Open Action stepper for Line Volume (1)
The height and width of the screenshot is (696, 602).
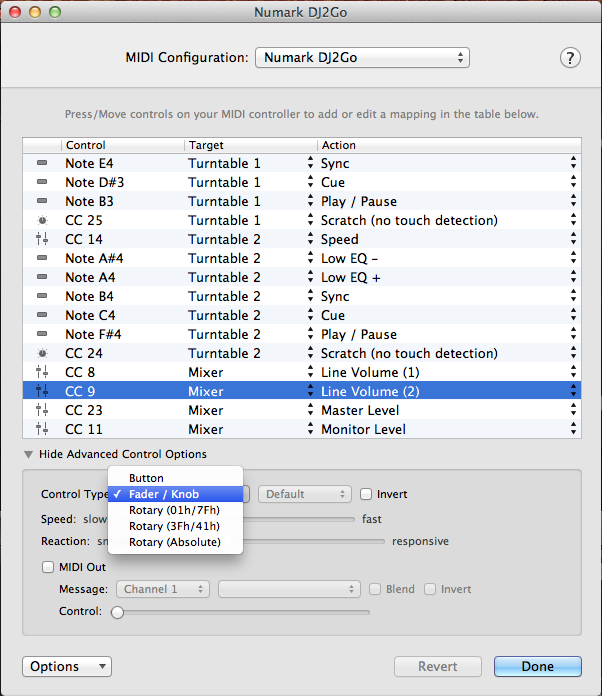574,372
